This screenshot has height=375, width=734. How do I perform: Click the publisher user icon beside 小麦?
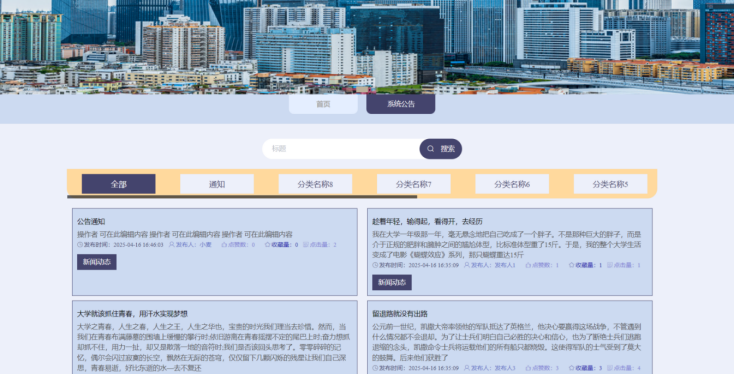coord(172,244)
